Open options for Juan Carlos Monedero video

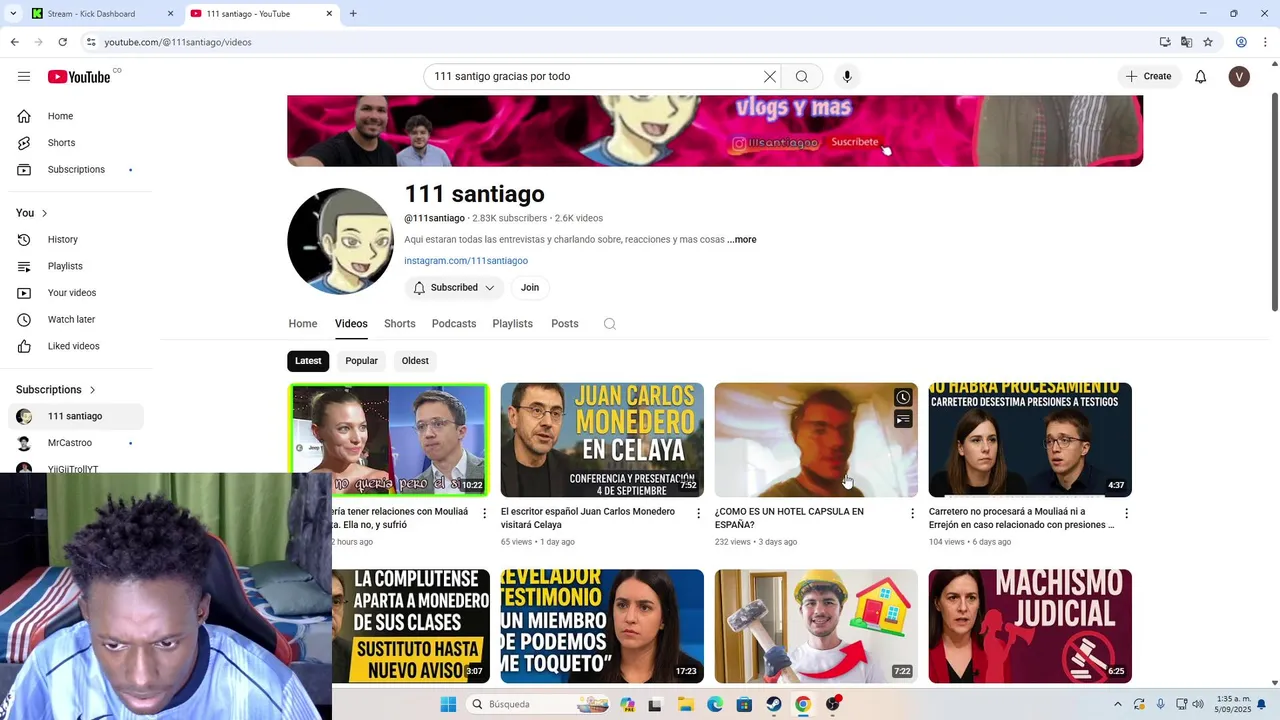point(698,513)
